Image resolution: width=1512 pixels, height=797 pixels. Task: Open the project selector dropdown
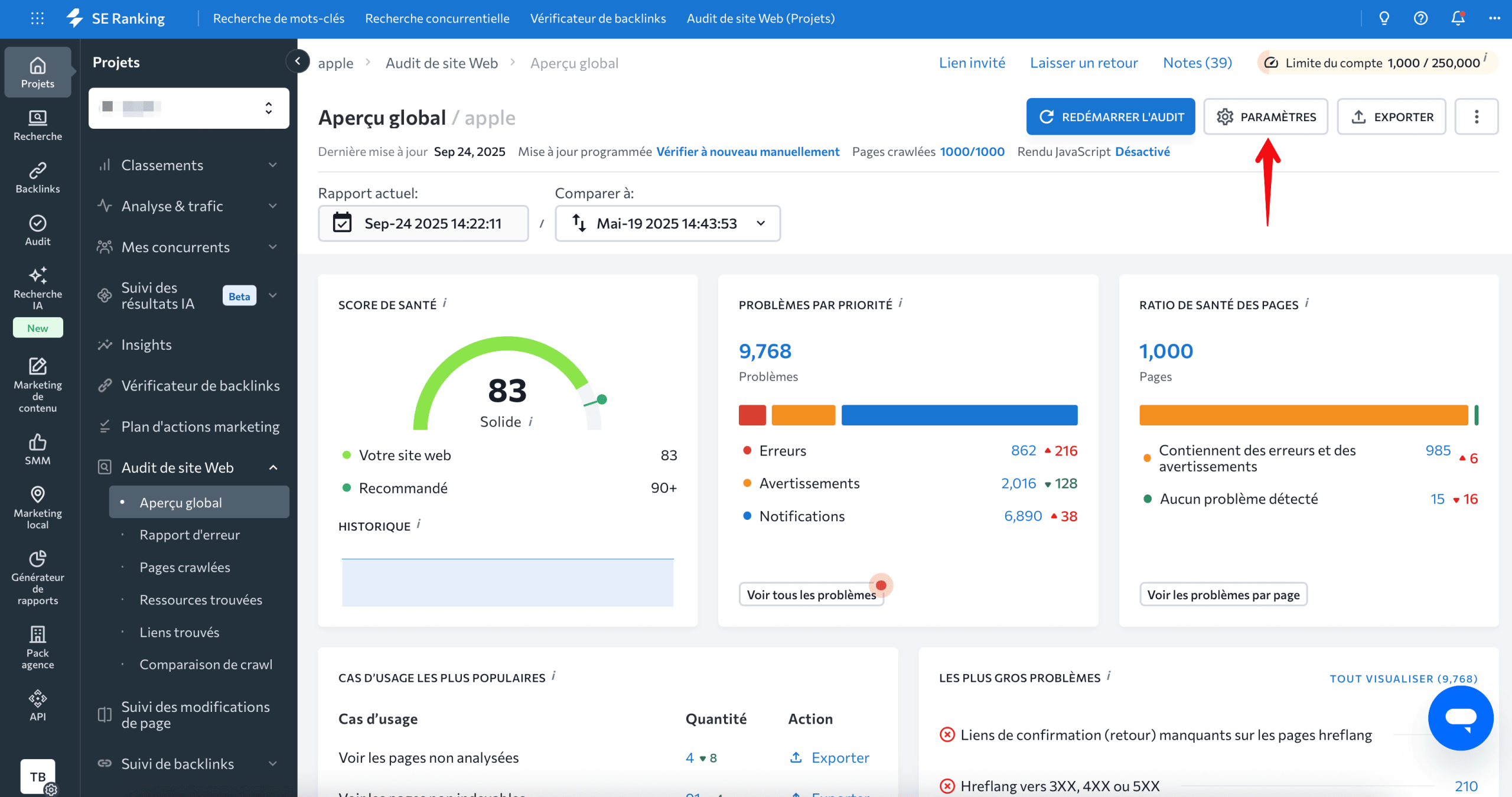tap(188, 108)
